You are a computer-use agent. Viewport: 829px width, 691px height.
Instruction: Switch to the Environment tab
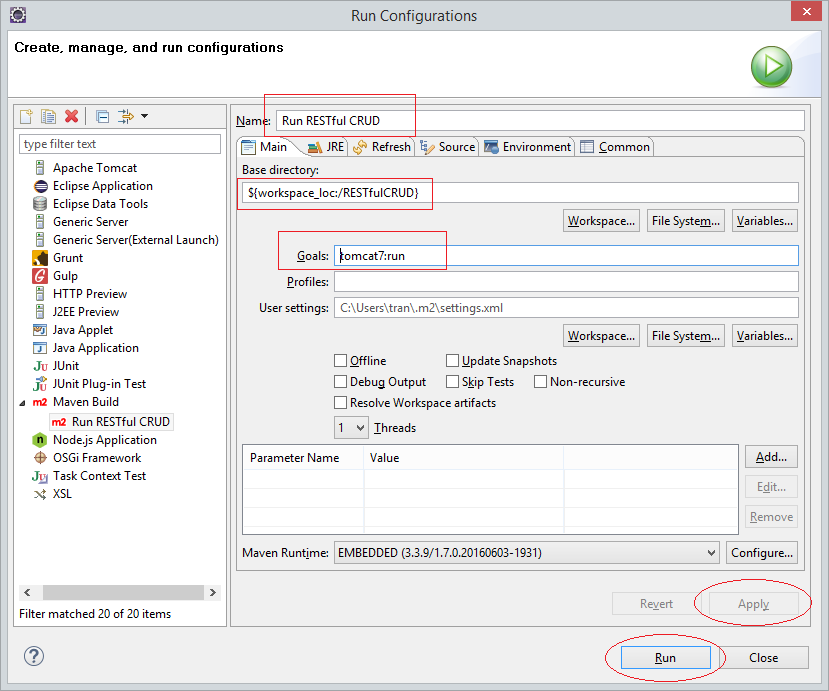coord(528,147)
